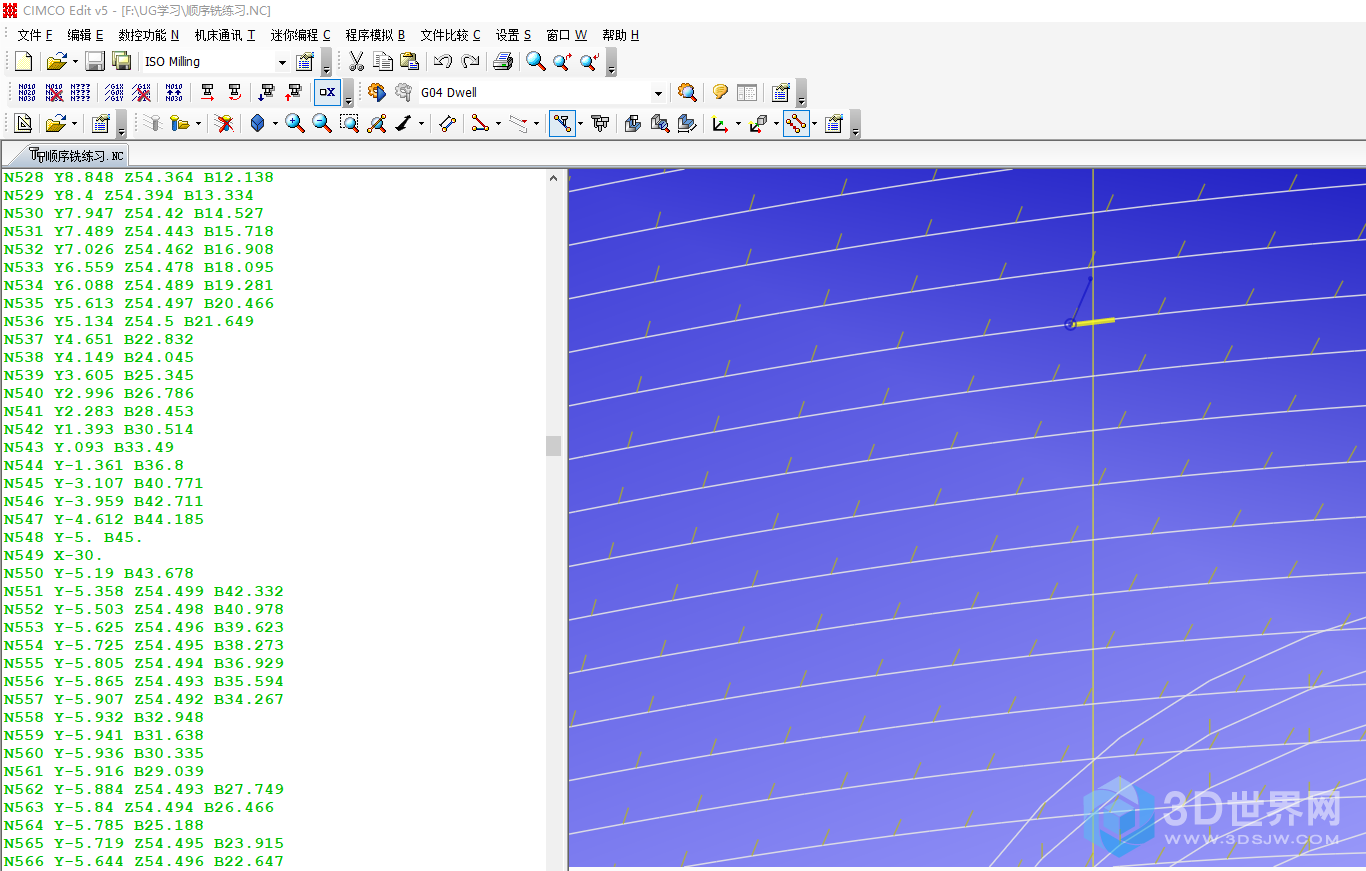Open the ISO Milling file type dropdown
The width and height of the screenshot is (1366, 871).
pos(282,62)
